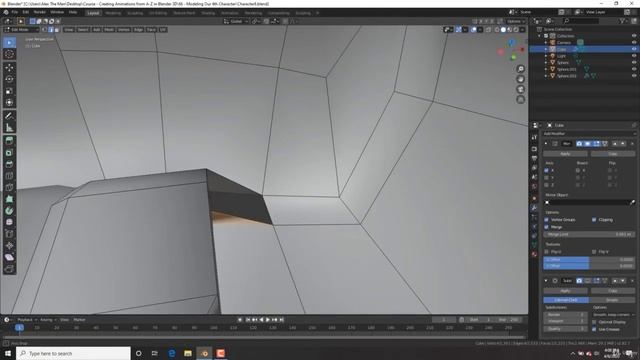
Task: Select the Select Box tool
Action: (9, 42)
